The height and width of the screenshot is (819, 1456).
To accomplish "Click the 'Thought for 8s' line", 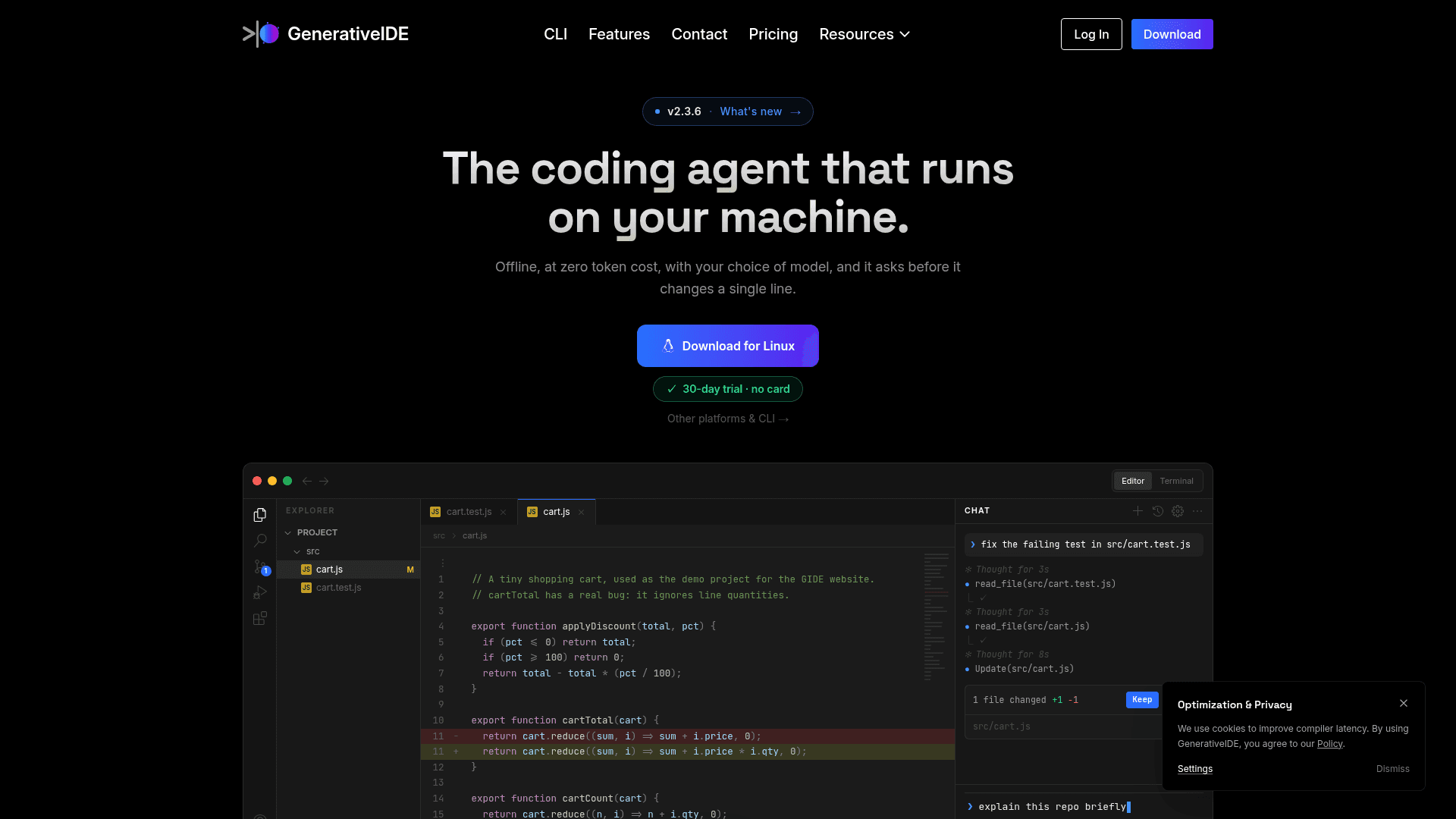I will click(x=1012, y=654).
